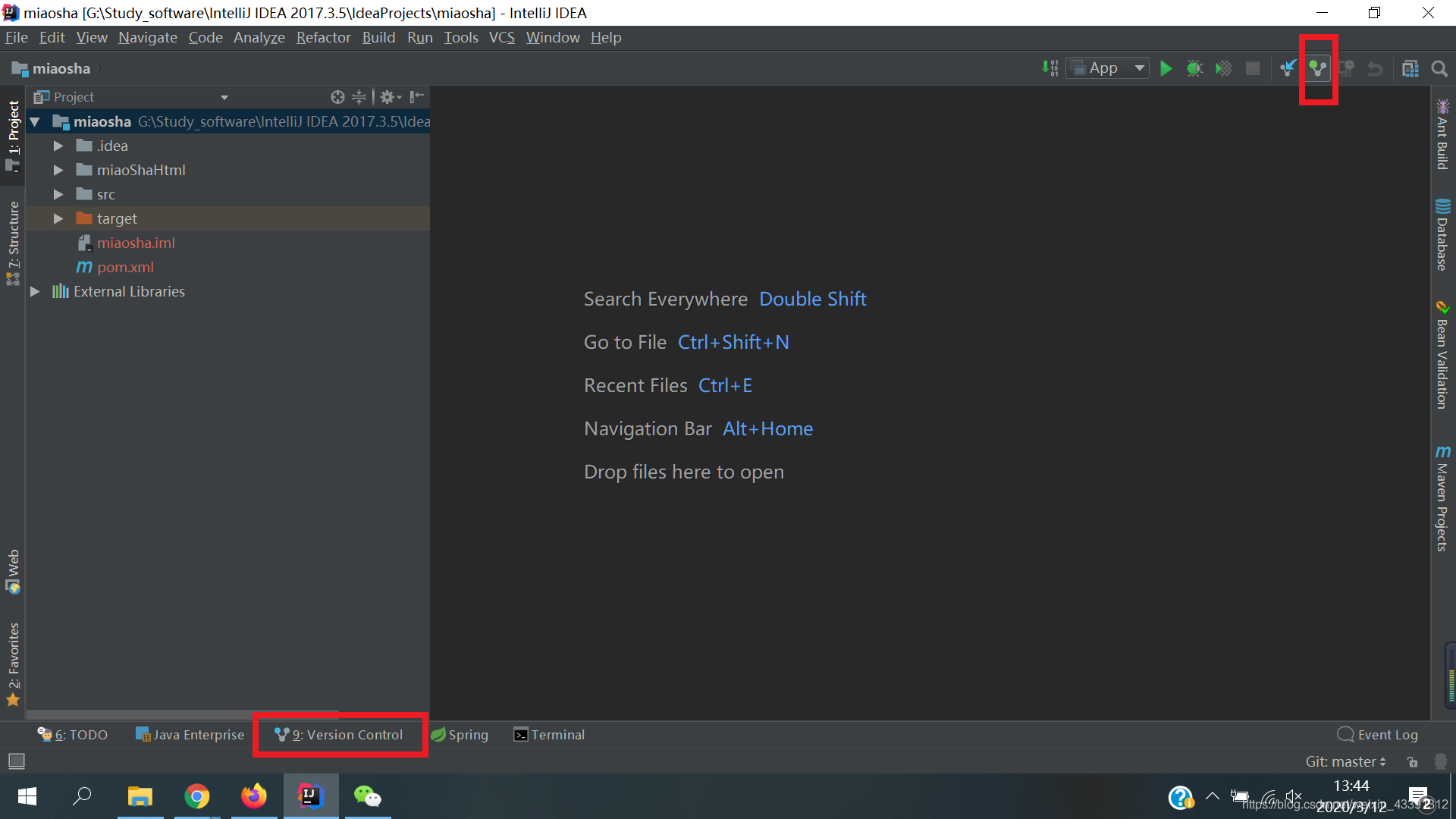Image resolution: width=1456 pixels, height=819 pixels.
Task: Run App with coverage
Action: (1224, 68)
